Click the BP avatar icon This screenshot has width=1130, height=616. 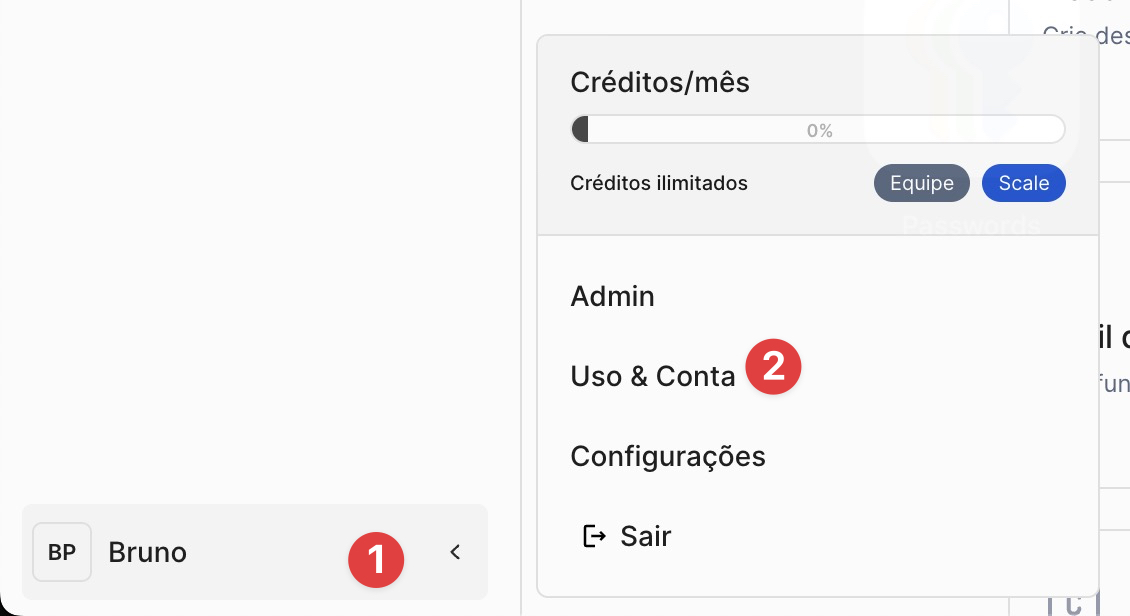(62, 552)
